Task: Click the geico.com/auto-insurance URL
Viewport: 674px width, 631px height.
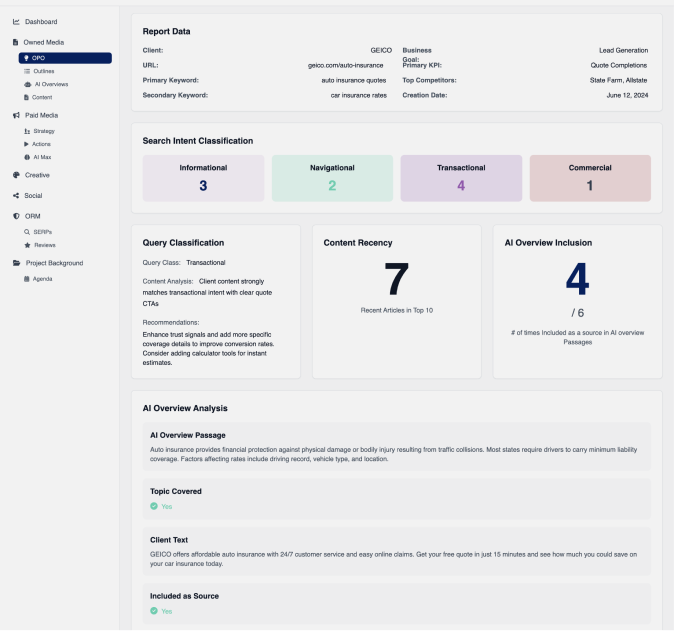Action: point(345,65)
